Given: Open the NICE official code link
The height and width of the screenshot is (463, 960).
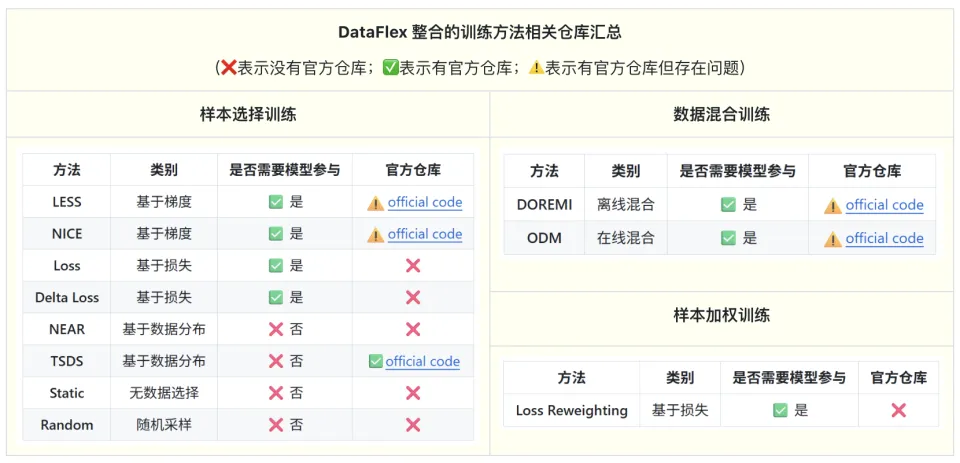Looking at the screenshot, I should click(425, 234).
